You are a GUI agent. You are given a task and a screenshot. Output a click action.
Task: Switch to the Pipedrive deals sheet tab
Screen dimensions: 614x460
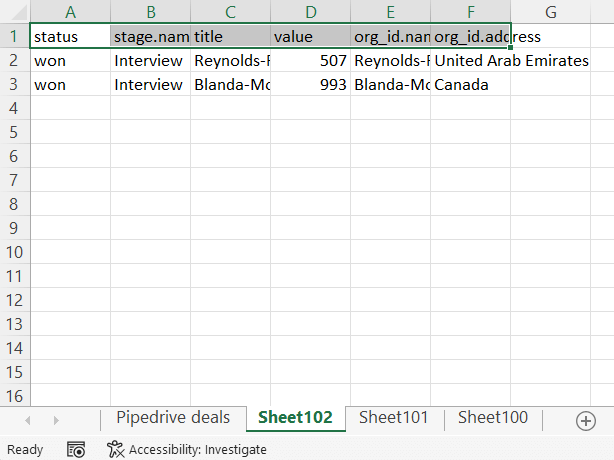(172, 418)
